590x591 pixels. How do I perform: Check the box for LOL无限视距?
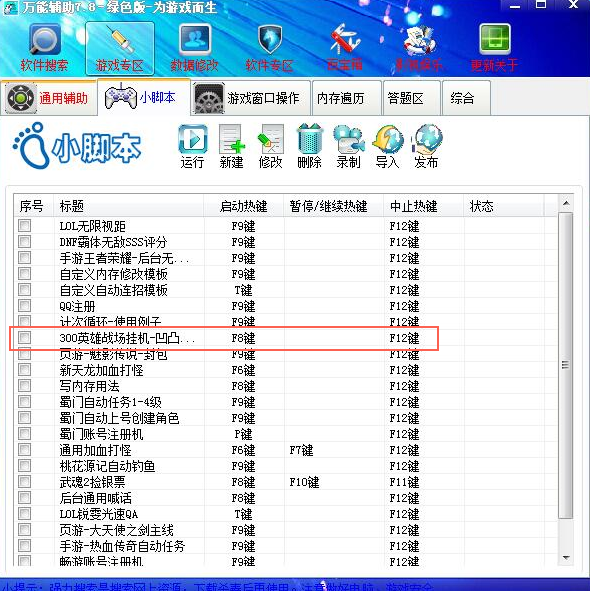click(x=25, y=226)
